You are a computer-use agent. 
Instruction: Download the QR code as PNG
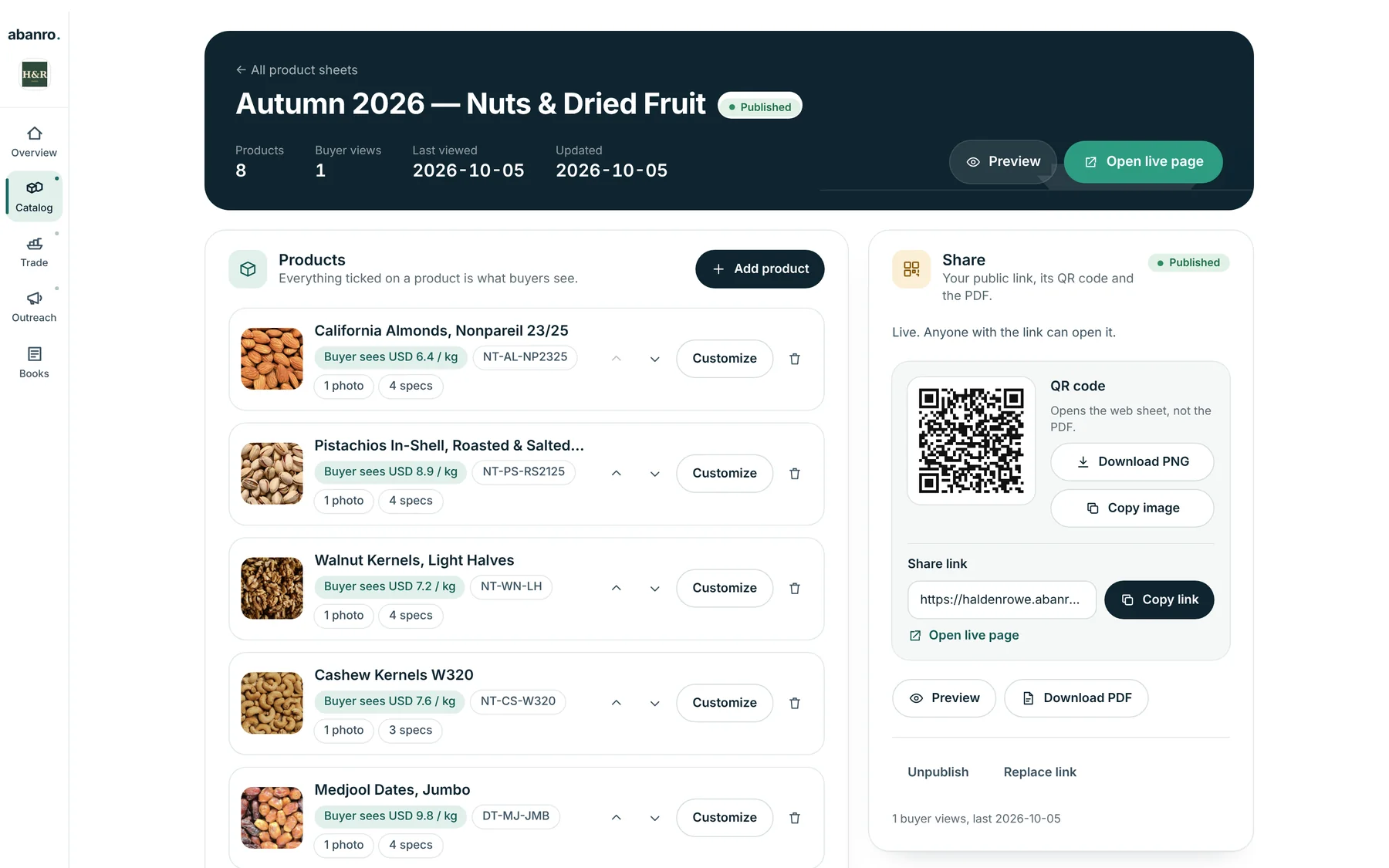(1132, 462)
